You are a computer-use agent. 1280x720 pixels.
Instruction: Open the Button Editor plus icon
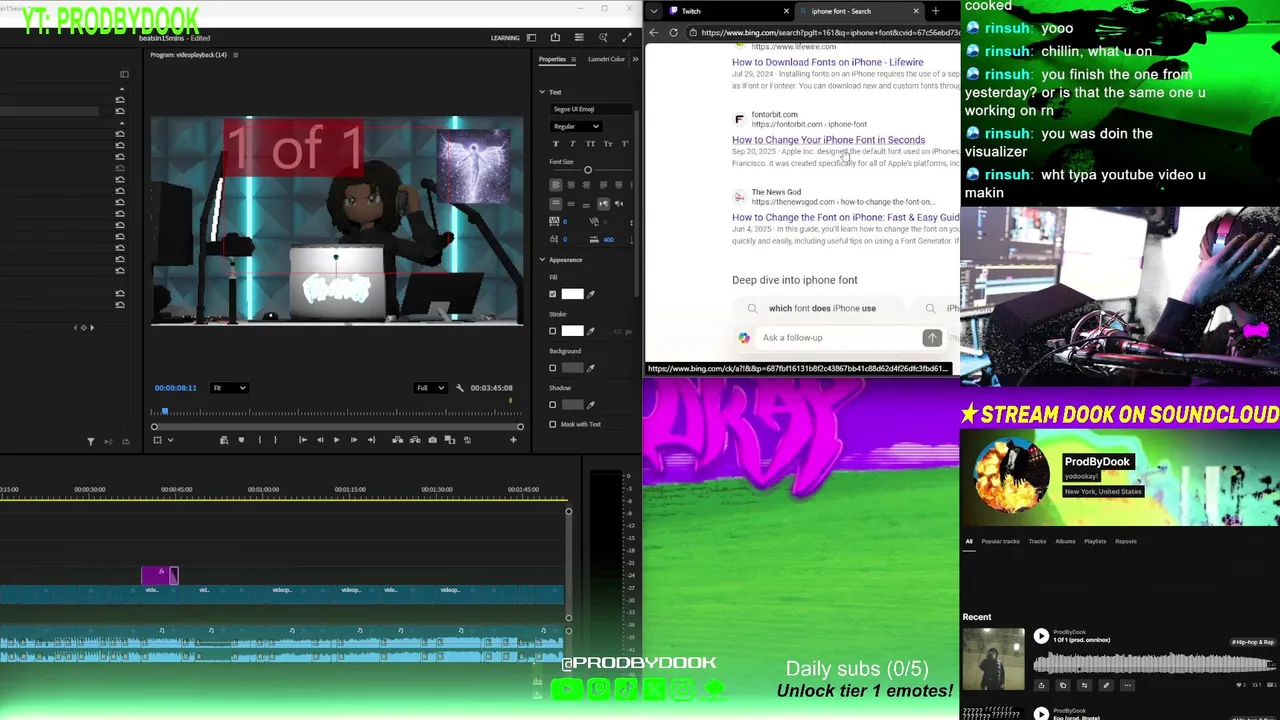coord(513,440)
